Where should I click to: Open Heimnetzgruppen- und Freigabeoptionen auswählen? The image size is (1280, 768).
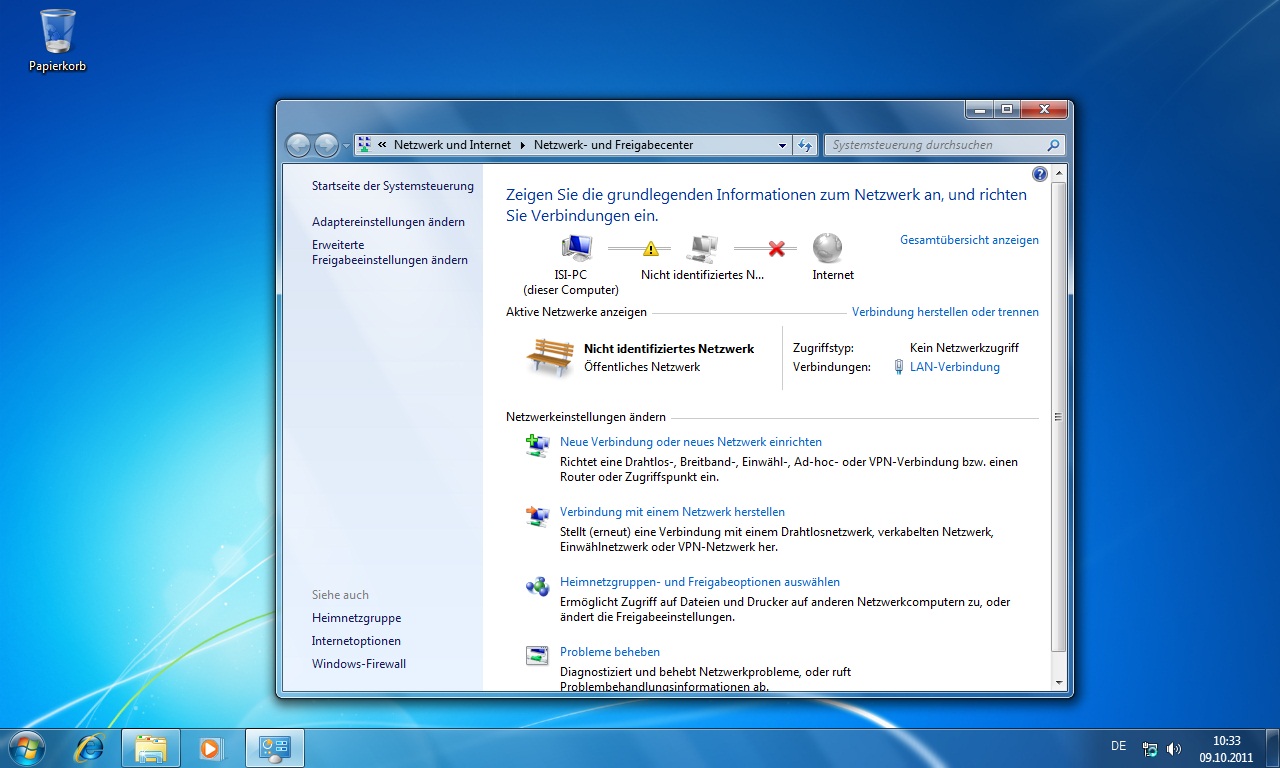[700, 582]
